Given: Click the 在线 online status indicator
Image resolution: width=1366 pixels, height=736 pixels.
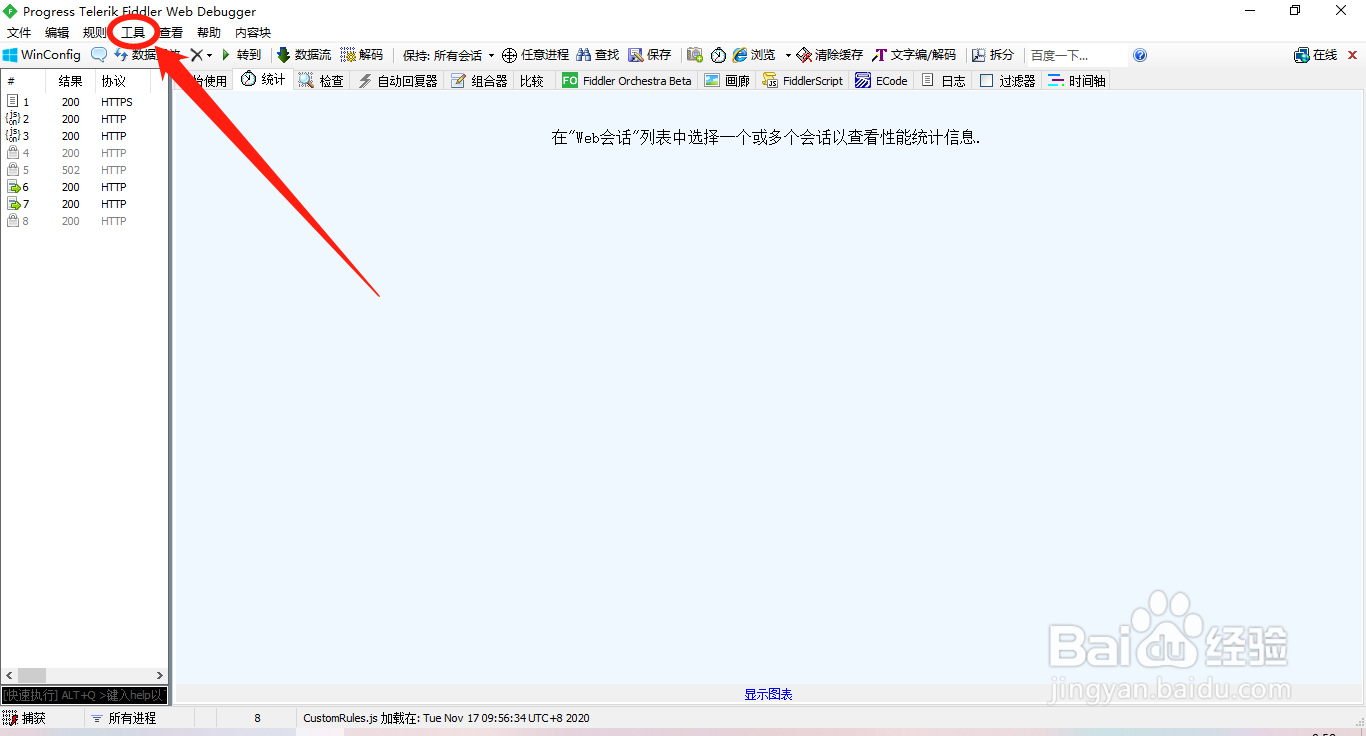Looking at the screenshot, I should pos(1316,55).
